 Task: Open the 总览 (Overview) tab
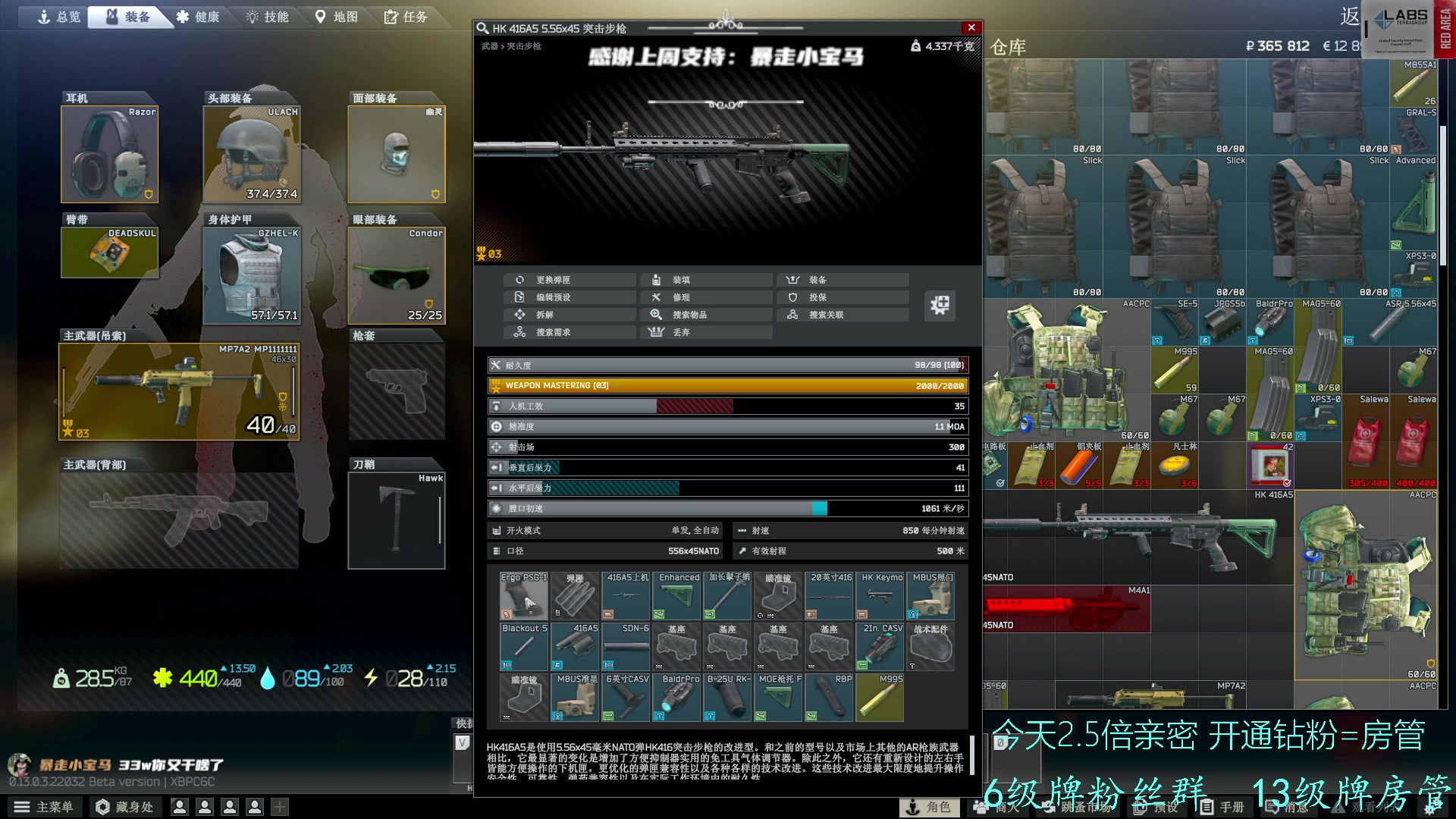[58, 17]
